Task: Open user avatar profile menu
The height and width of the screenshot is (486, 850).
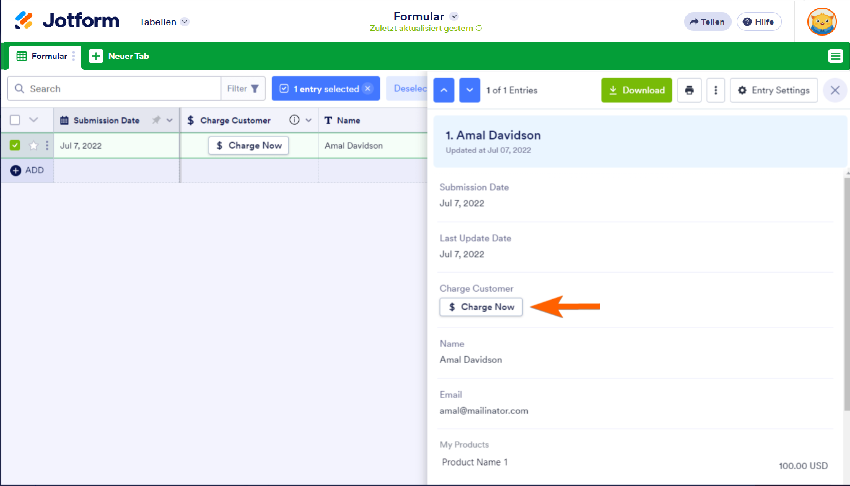Action: point(821,21)
